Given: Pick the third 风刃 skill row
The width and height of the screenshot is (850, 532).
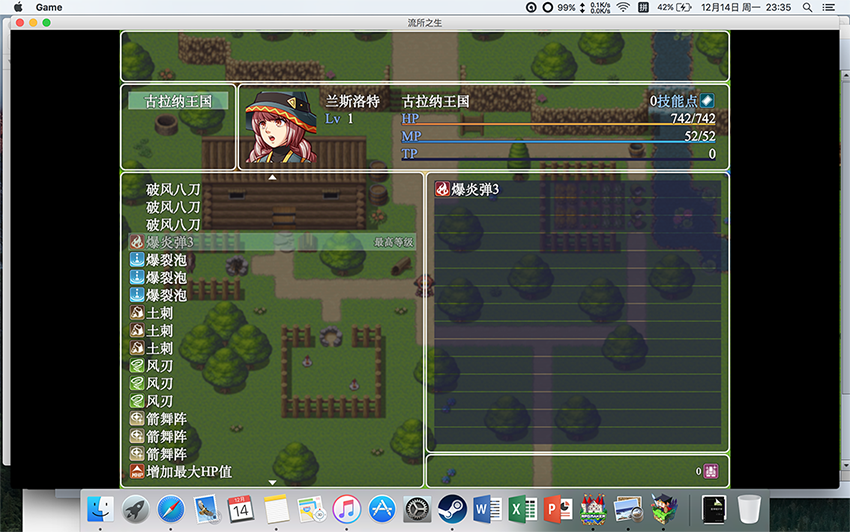Looking at the screenshot, I should (x=272, y=401).
